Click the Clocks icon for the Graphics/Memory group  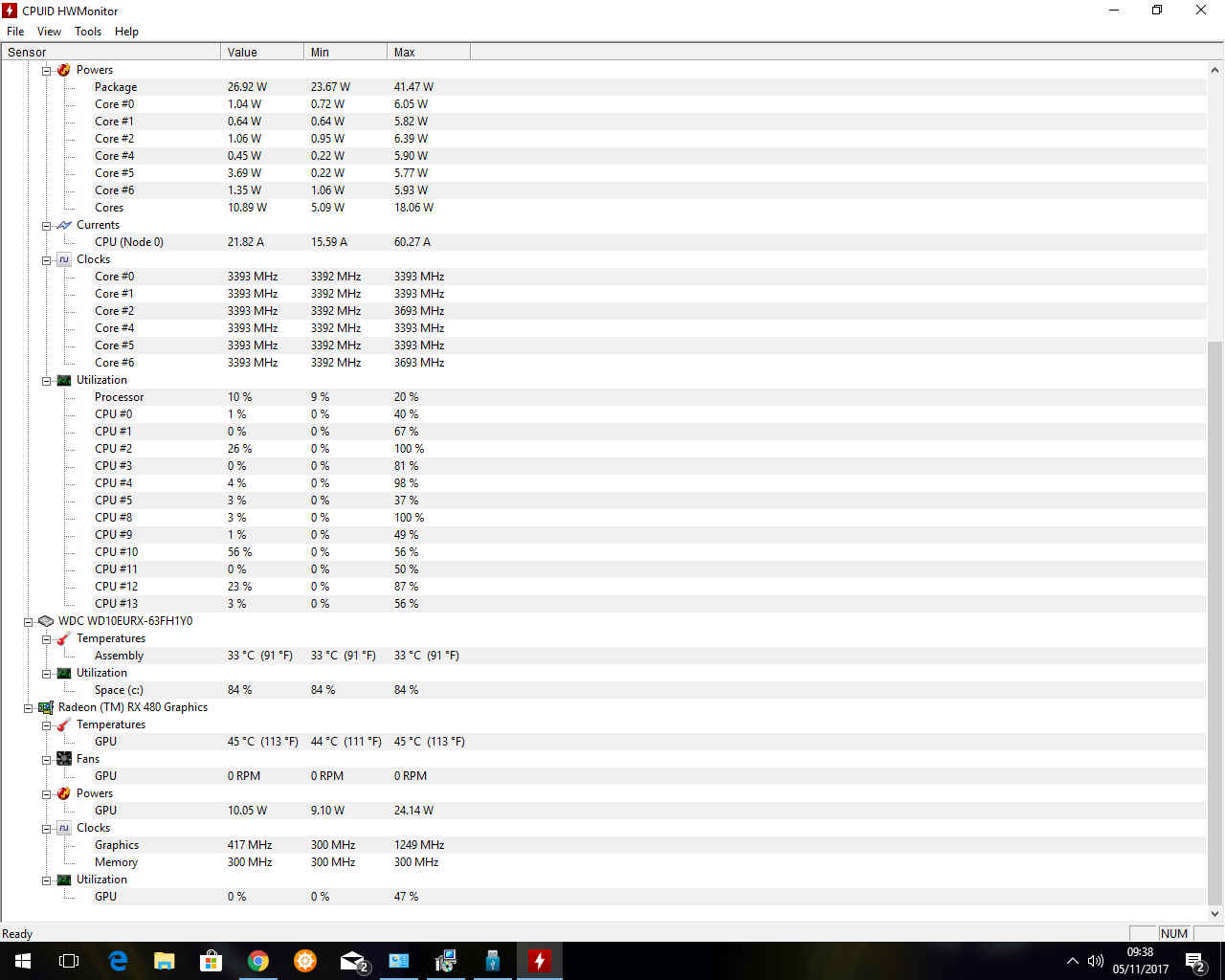(64, 828)
